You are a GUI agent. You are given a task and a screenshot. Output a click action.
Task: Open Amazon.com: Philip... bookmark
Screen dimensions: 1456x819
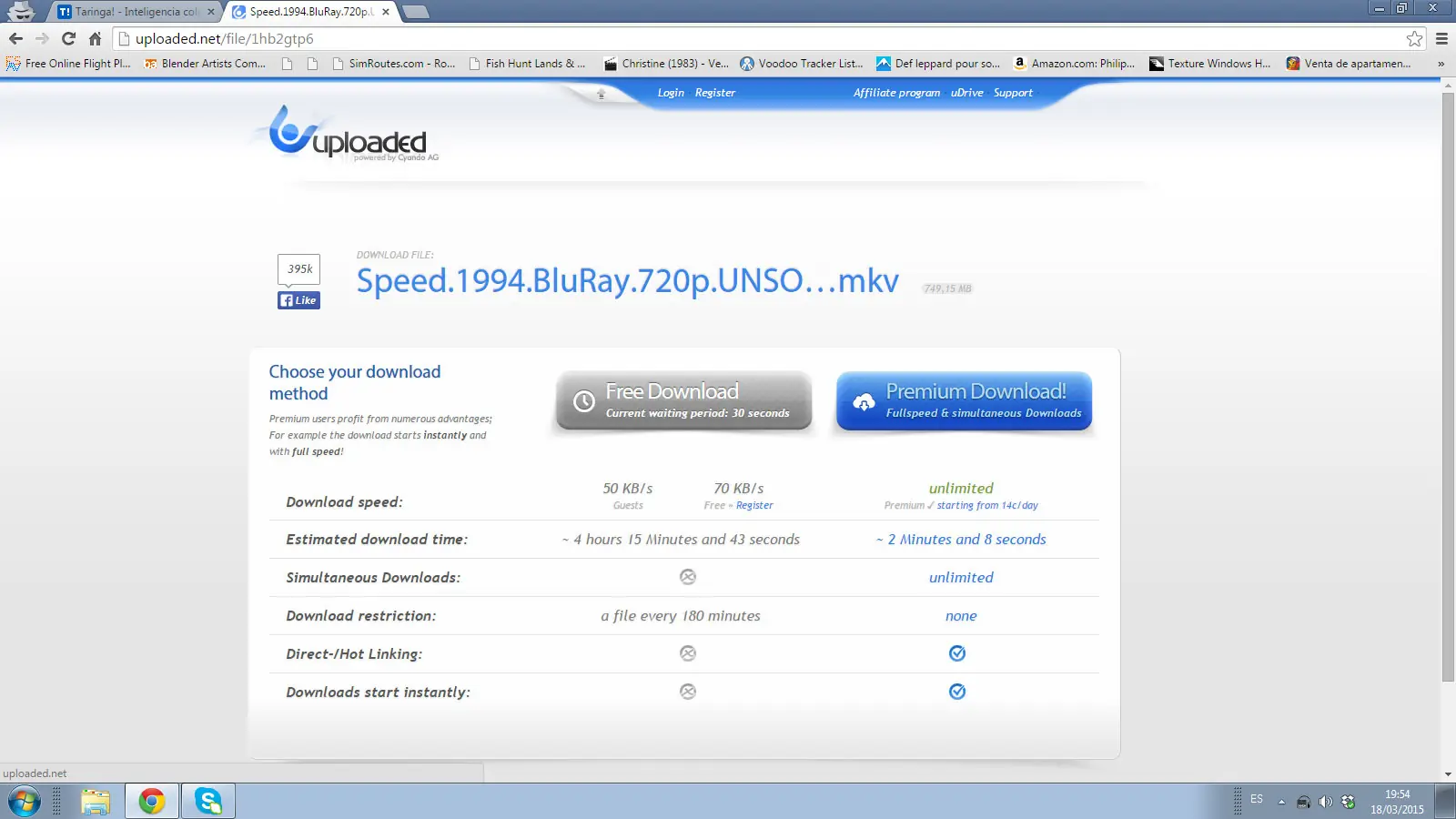pyautogui.click(x=1075, y=64)
